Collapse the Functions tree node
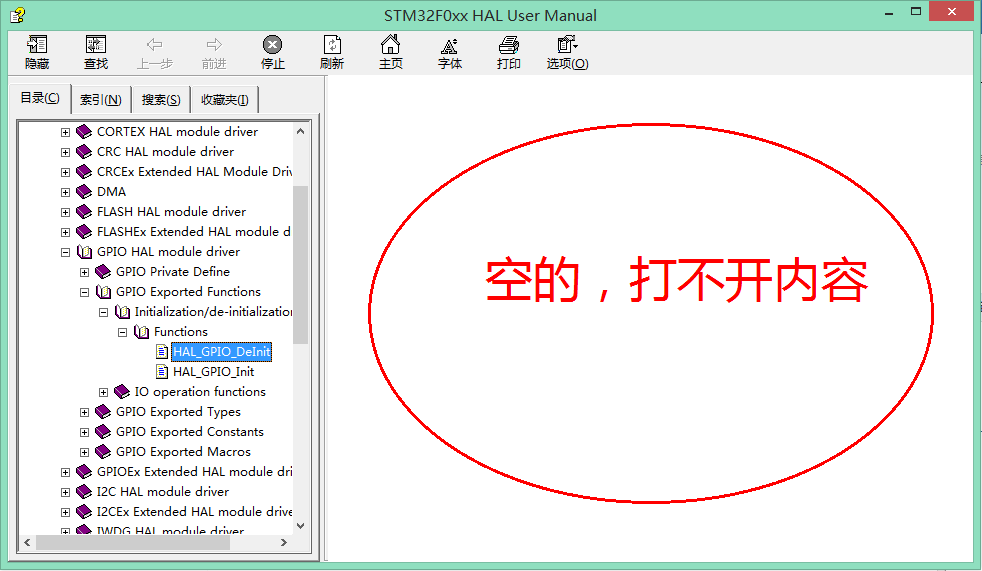 [123, 332]
